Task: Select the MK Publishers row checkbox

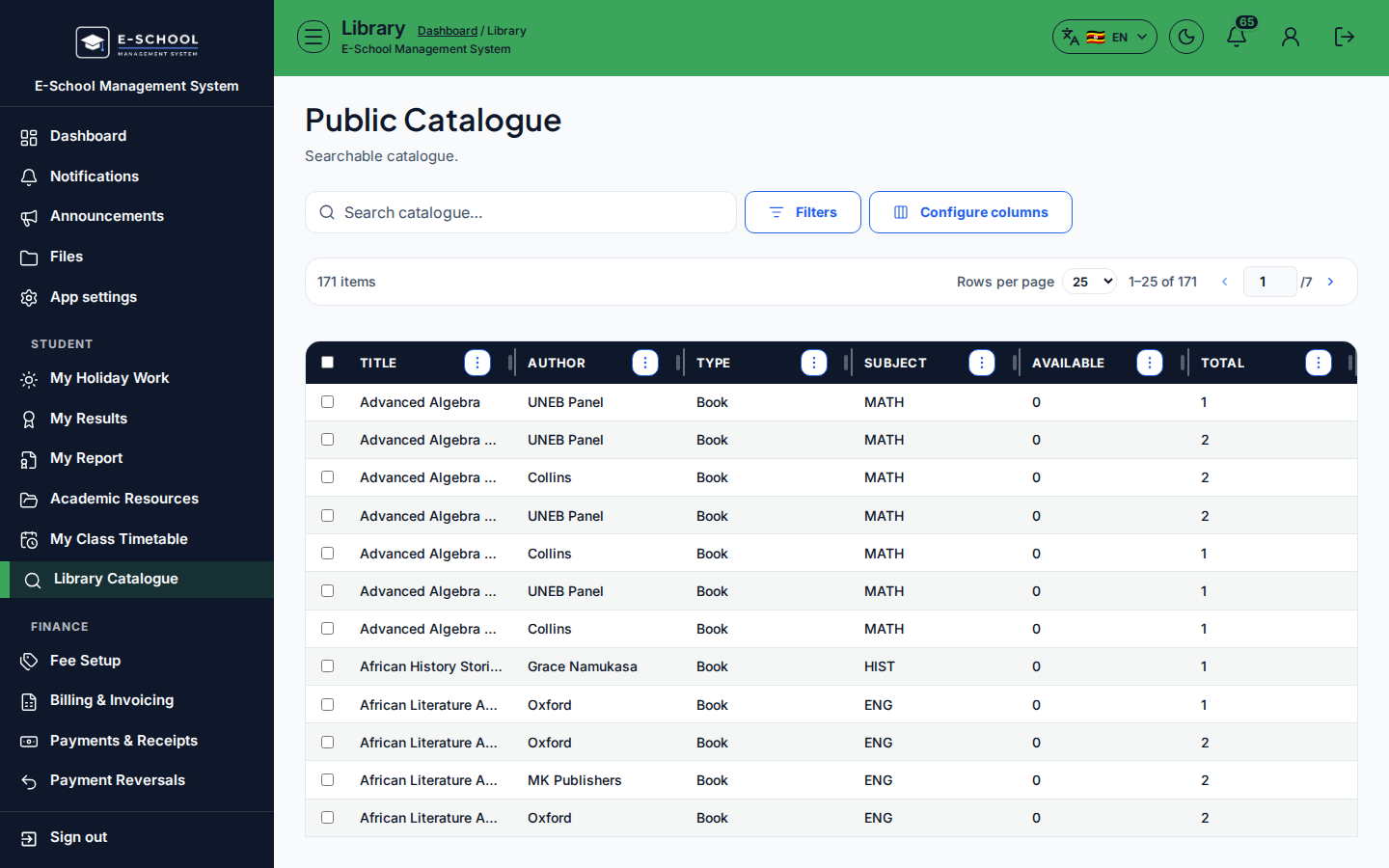Action: point(328,780)
